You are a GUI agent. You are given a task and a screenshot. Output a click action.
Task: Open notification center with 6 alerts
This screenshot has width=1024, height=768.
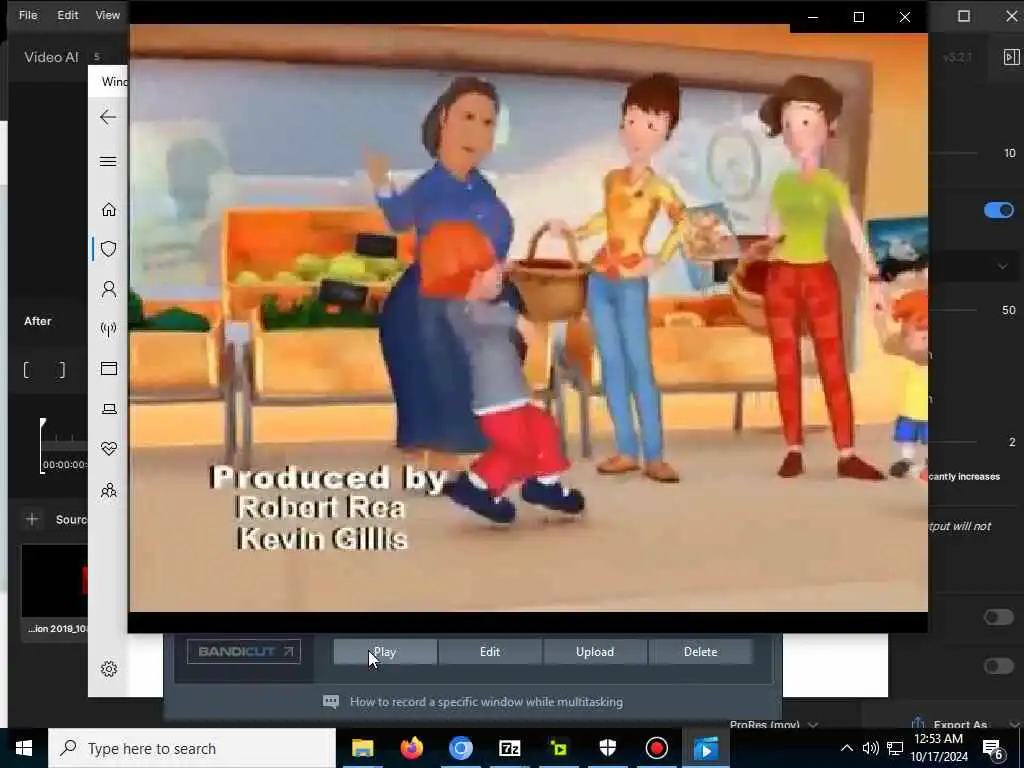pyautogui.click(x=993, y=748)
